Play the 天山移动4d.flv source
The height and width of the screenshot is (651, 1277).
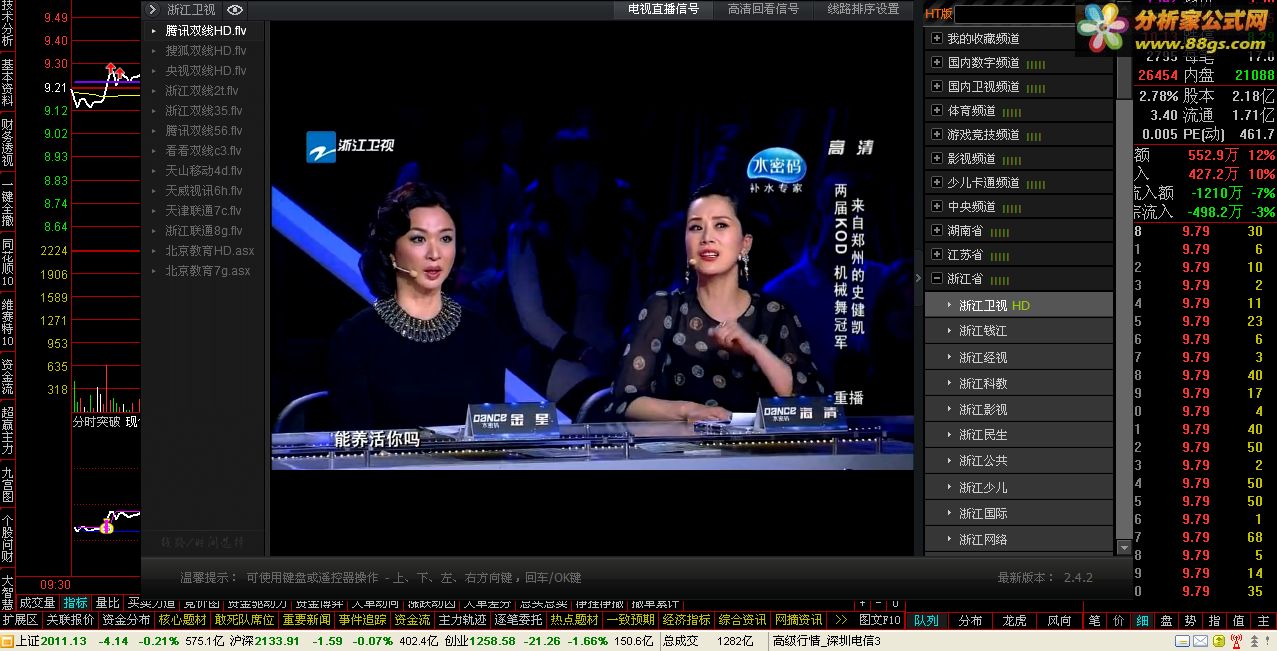point(205,171)
